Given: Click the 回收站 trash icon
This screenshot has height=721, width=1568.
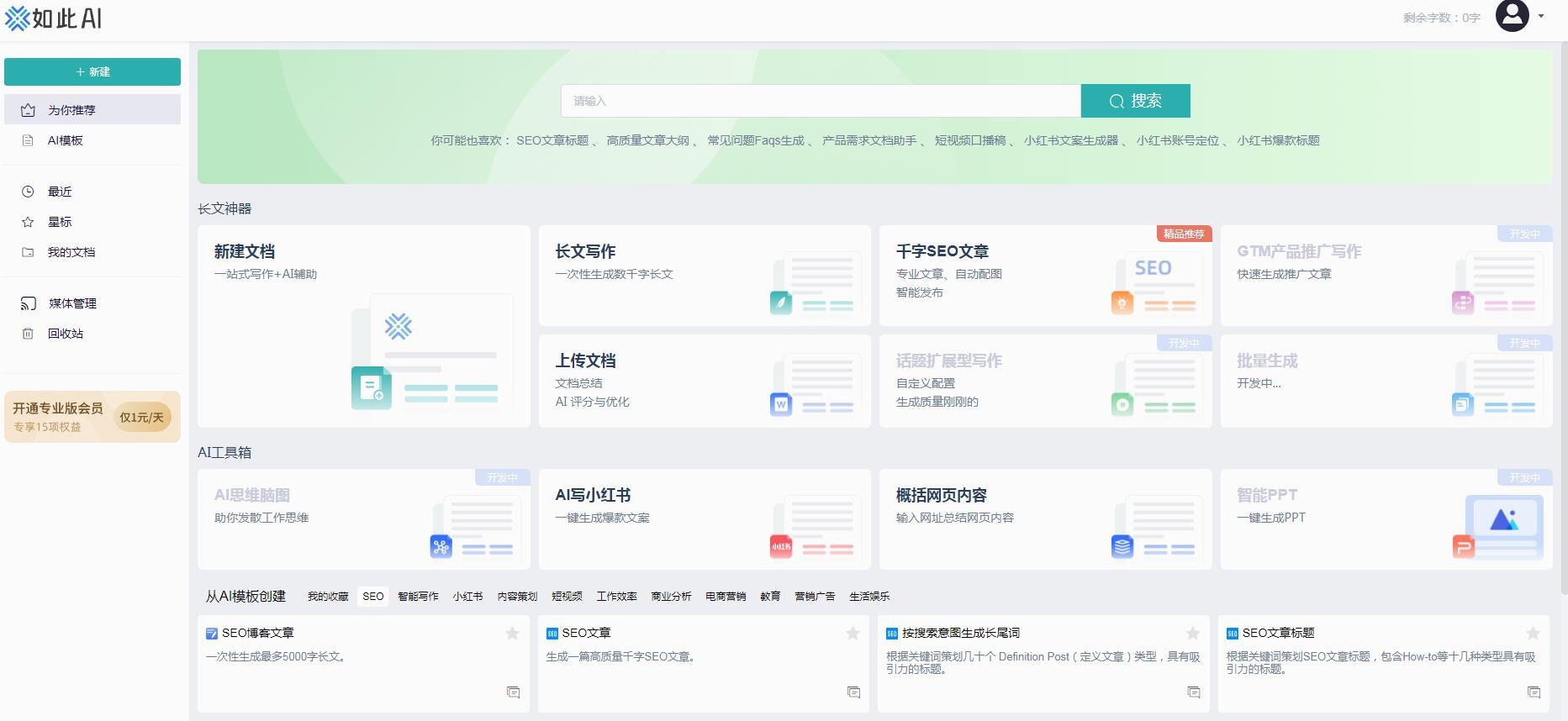Looking at the screenshot, I should coord(28,334).
